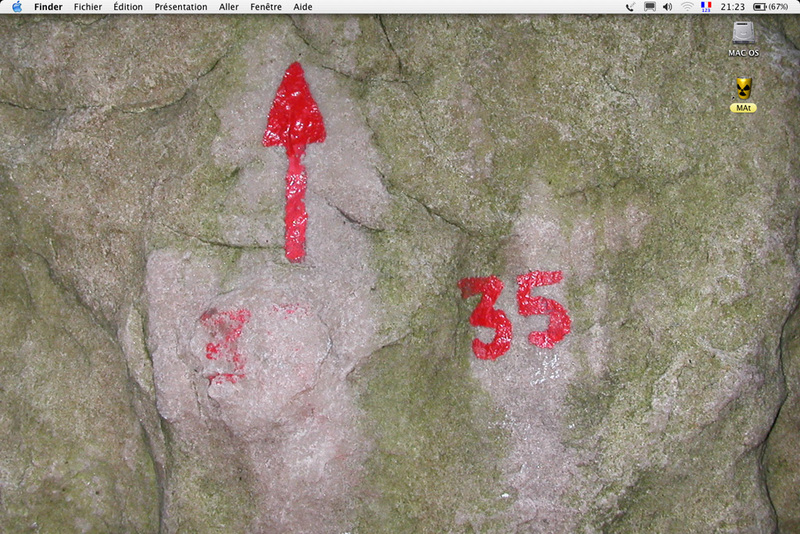Click the modem phone status icon
The image size is (800, 534).
pos(631,7)
